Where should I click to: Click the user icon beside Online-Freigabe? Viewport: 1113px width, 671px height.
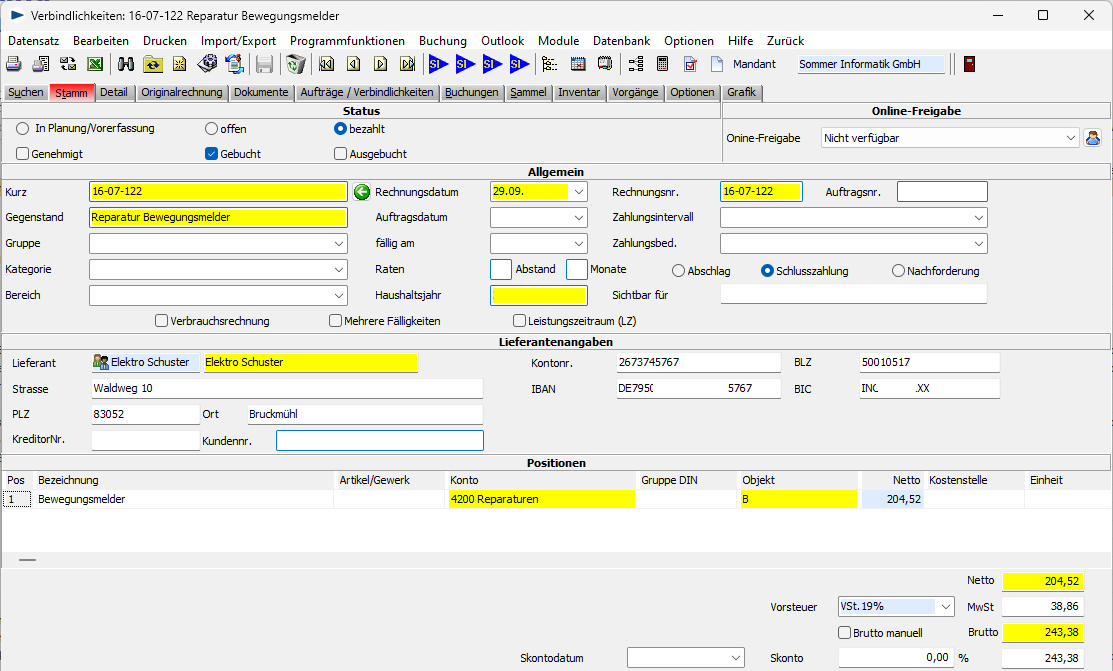click(x=1093, y=138)
